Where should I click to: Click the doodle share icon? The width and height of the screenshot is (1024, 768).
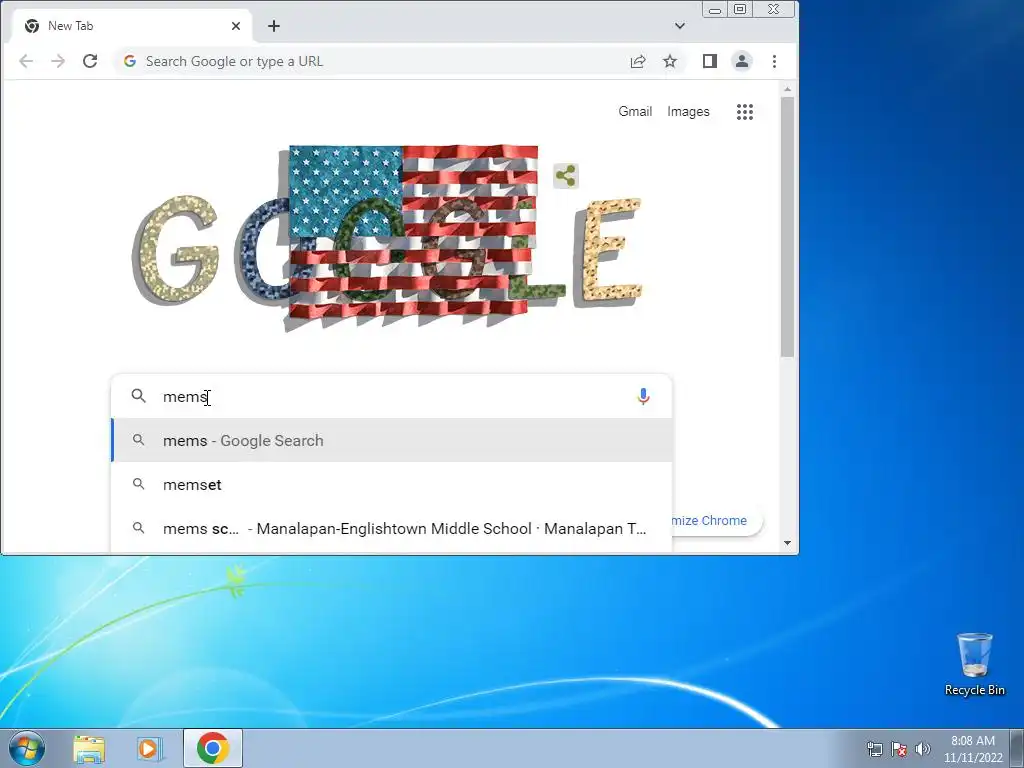[x=566, y=176]
